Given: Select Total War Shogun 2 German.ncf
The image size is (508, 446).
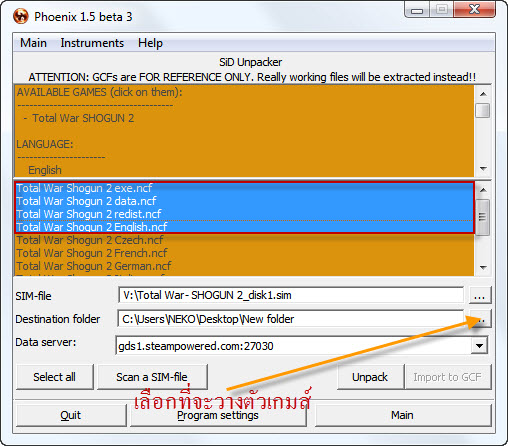Looking at the screenshot, I should (244, 266).
